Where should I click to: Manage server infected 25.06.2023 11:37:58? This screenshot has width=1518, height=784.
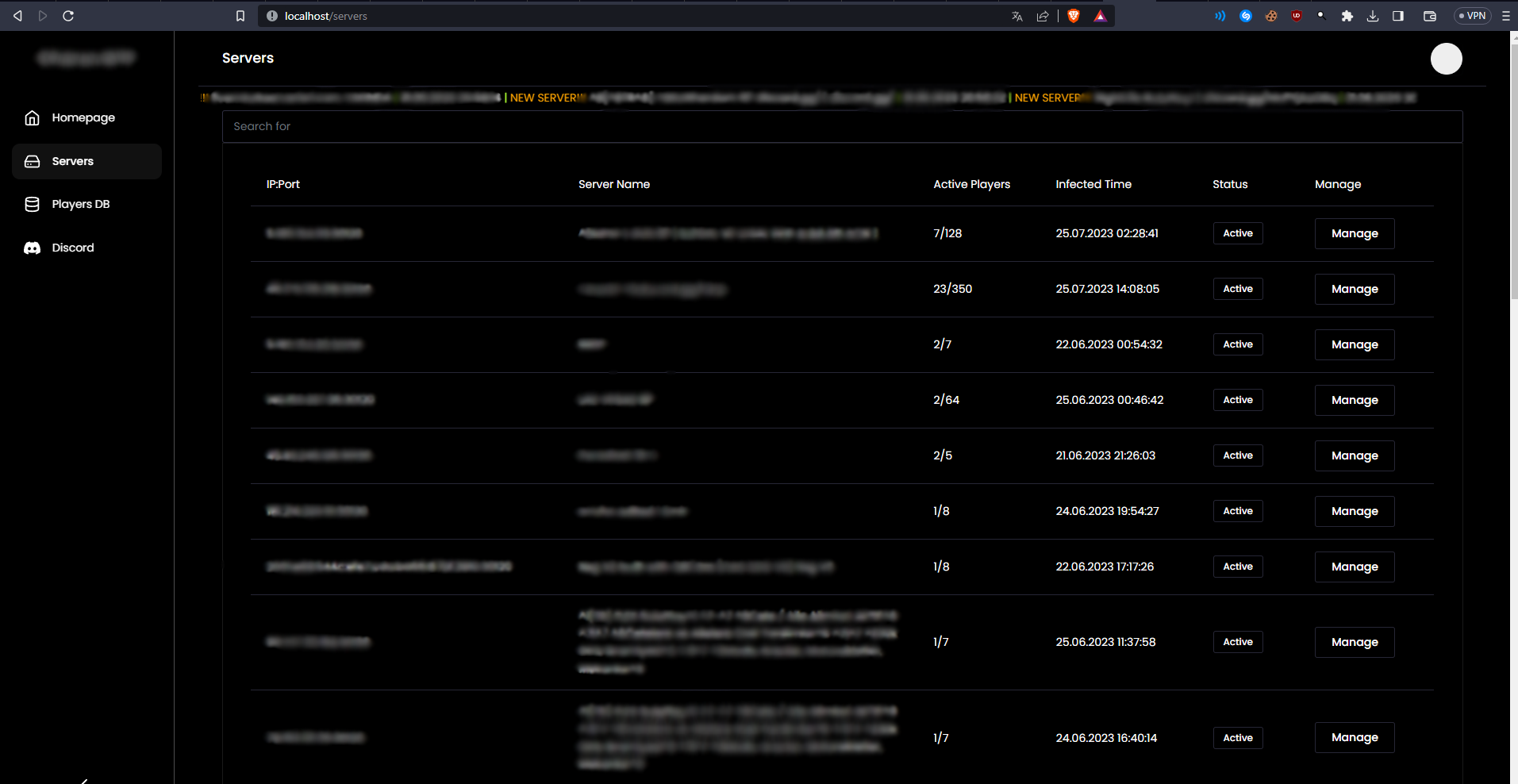pyautogui.click(x=1355, y=642)
